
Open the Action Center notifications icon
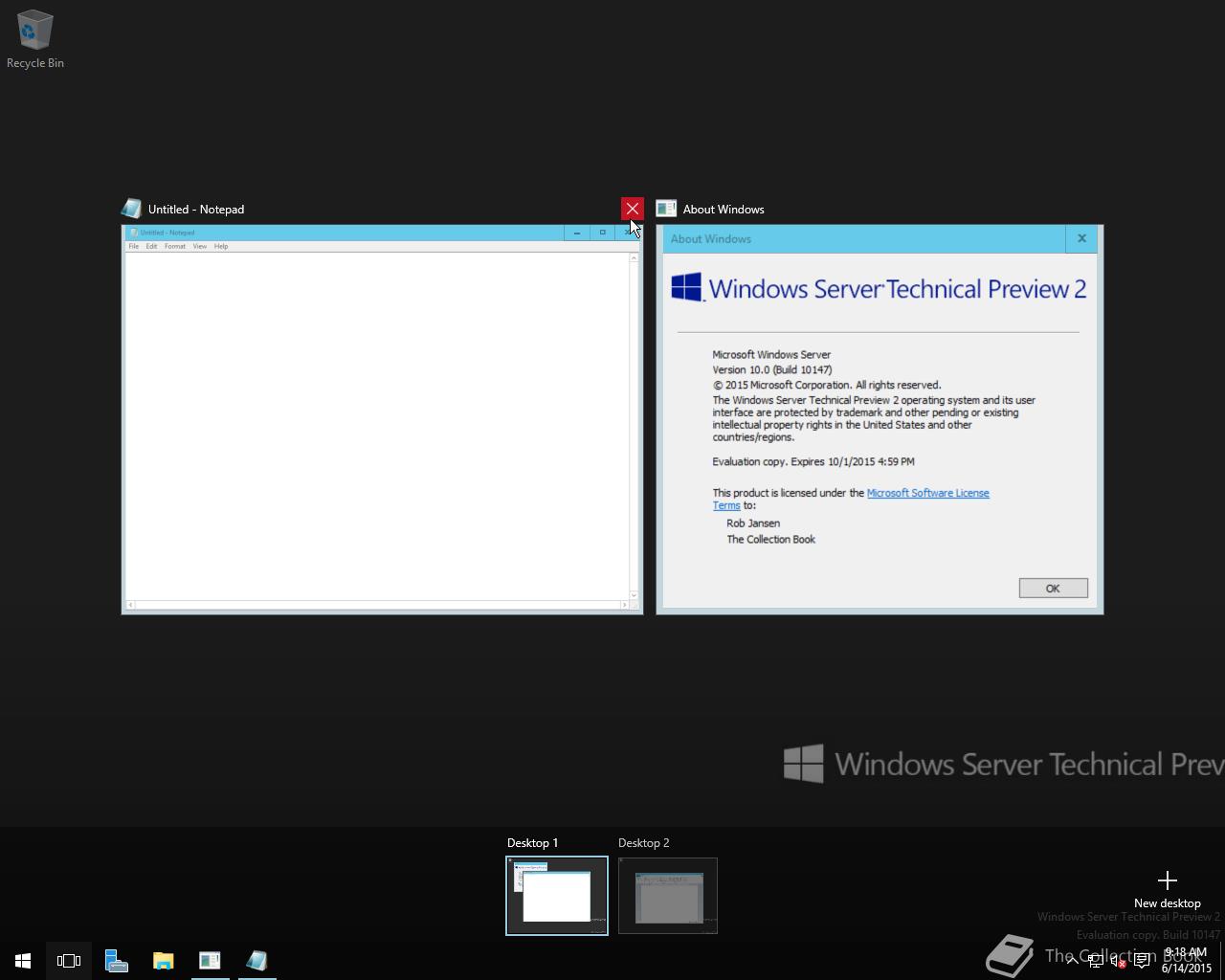click(x=1142, y=961)
